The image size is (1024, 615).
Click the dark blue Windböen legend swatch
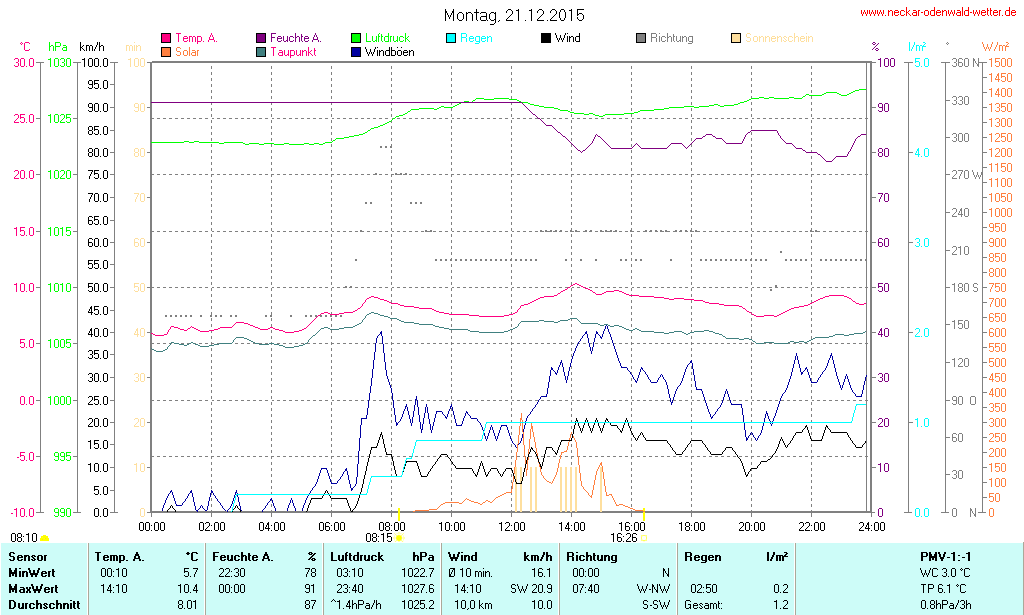(x=357, y=51)
